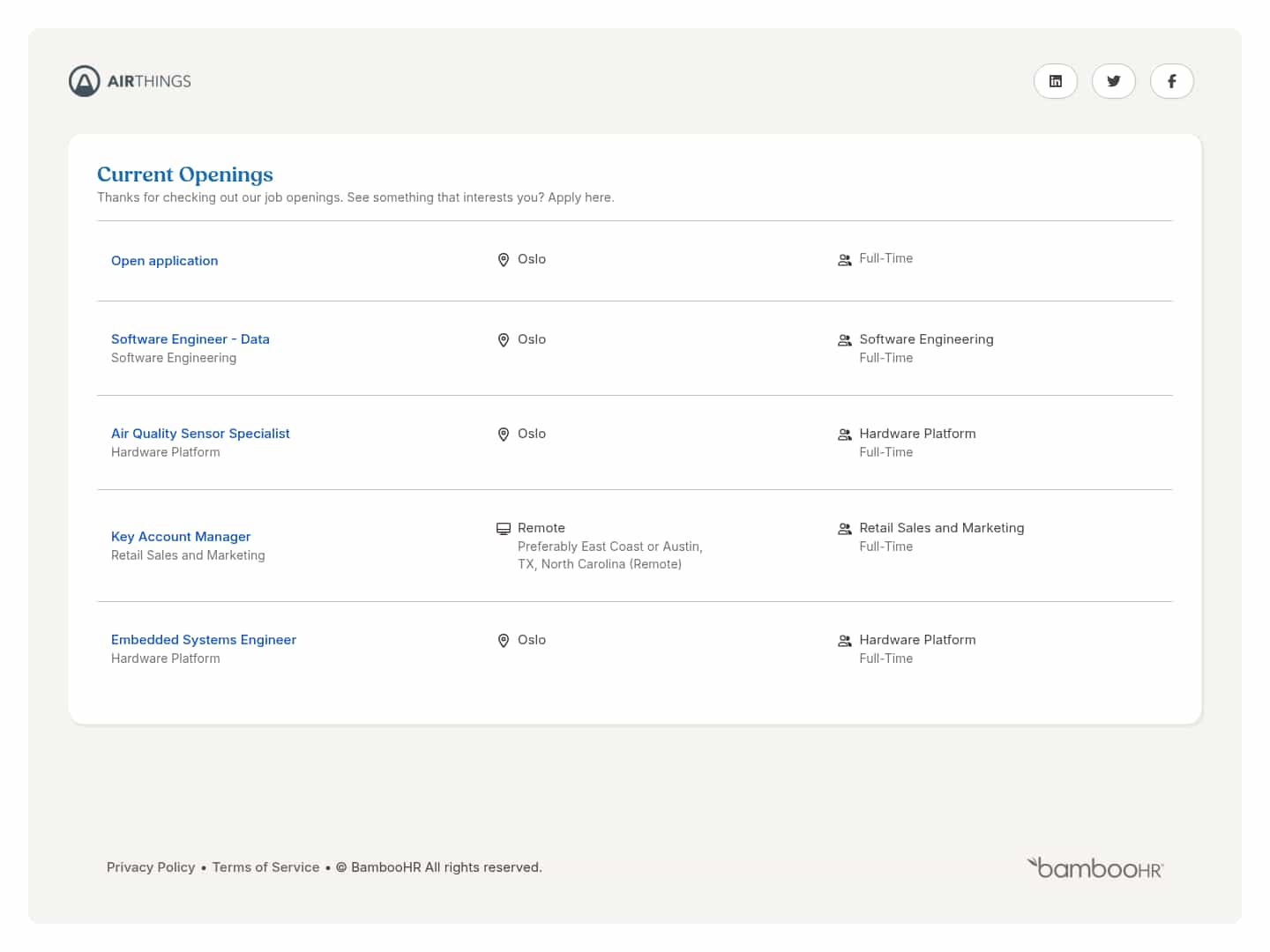This screenshot has width=1270, height=952.
Task: Click Hardware Platform department in Air Quality Sensor row
Action: click(x=918, y=434)
